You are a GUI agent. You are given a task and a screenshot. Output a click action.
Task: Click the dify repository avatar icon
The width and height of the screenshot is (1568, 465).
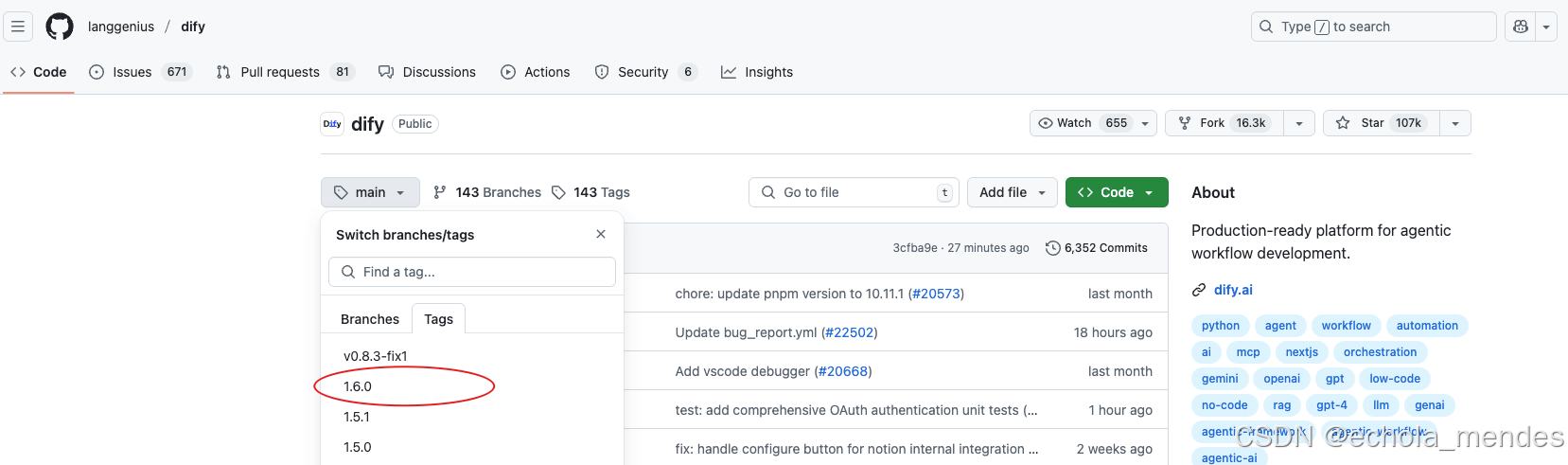click(332, 124)
